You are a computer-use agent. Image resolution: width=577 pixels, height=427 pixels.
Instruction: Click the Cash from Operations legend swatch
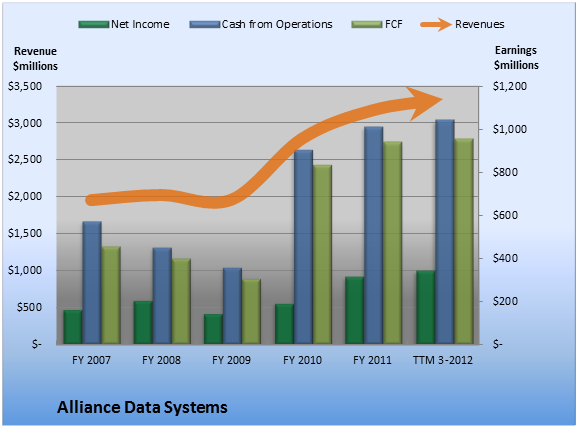point(205,25)
